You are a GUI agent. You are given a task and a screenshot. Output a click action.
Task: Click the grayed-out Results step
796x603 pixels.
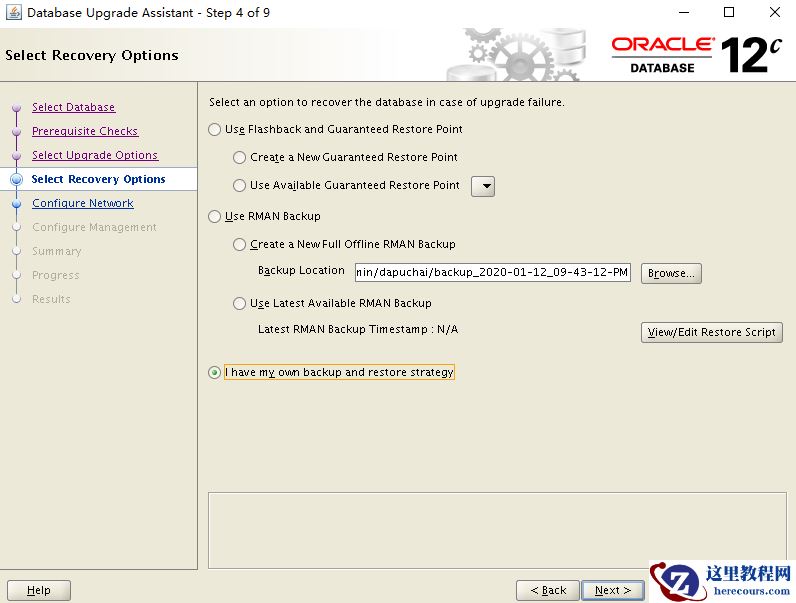coord(51,299)
